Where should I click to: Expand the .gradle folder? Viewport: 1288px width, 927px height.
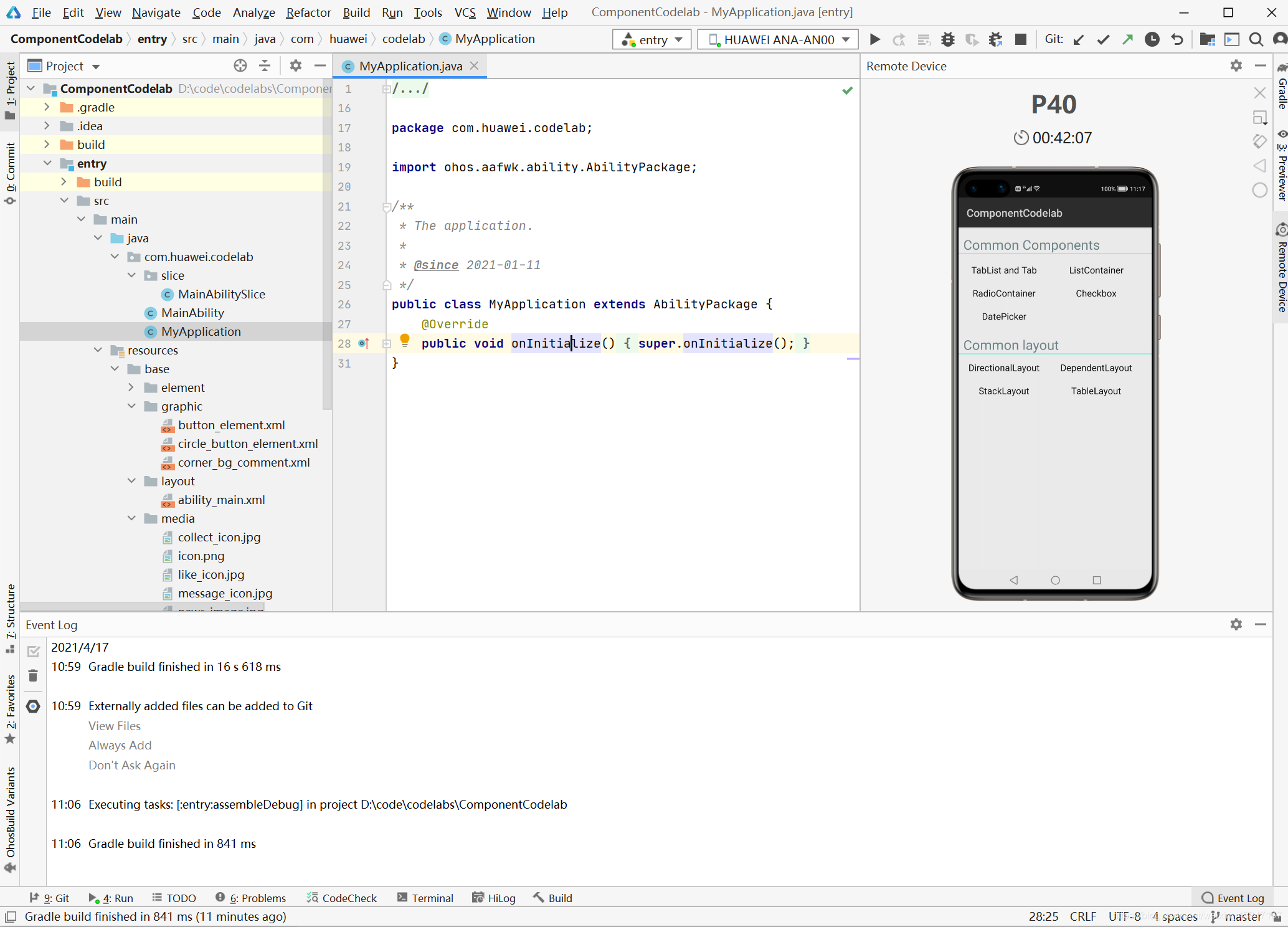pos(47,107)
